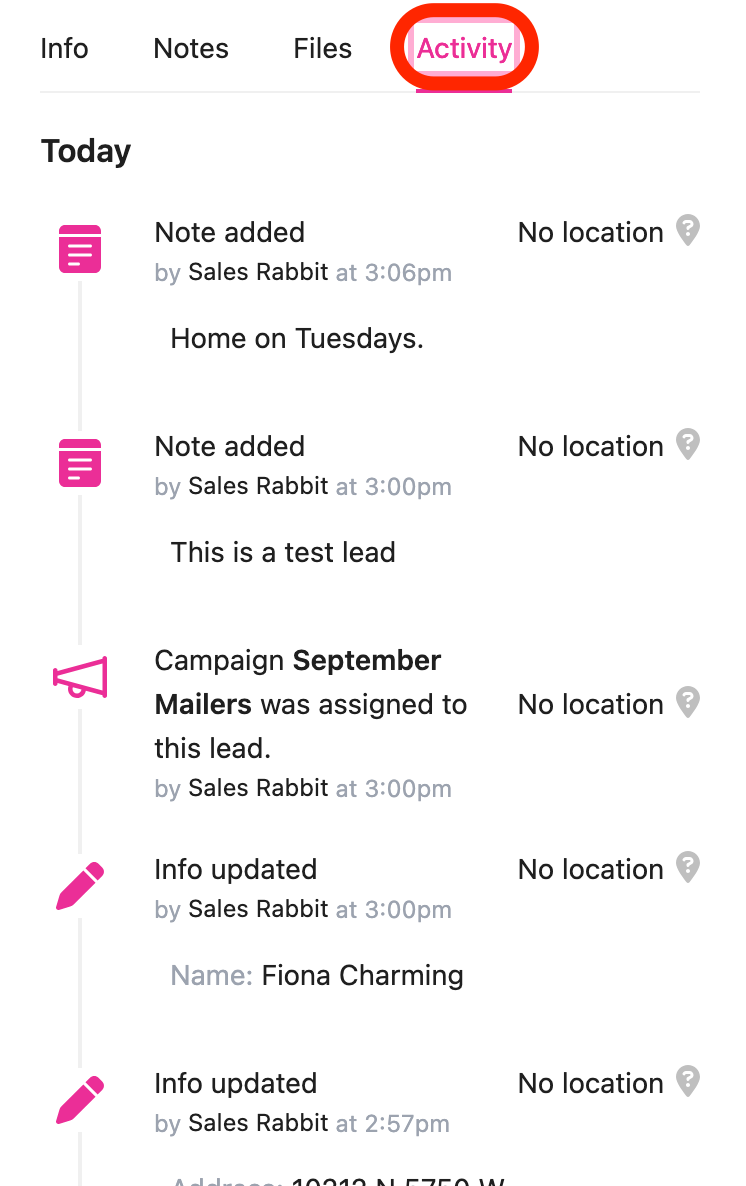This screenshot has width=746, height=1186.
Task: Switch to the Files tab
Action: pos(322,48)
